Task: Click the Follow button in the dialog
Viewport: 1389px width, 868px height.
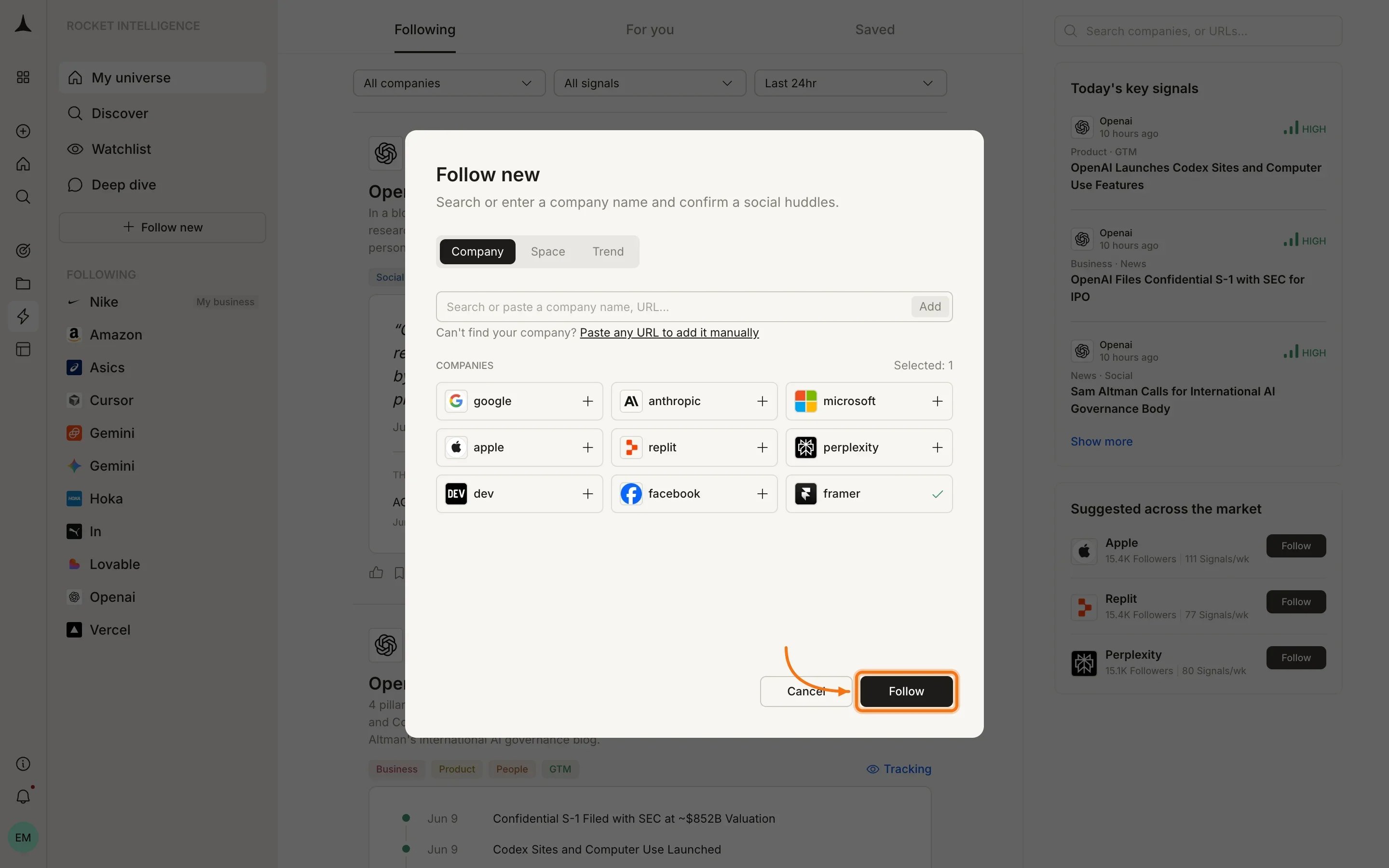Action: click(906, 691)
